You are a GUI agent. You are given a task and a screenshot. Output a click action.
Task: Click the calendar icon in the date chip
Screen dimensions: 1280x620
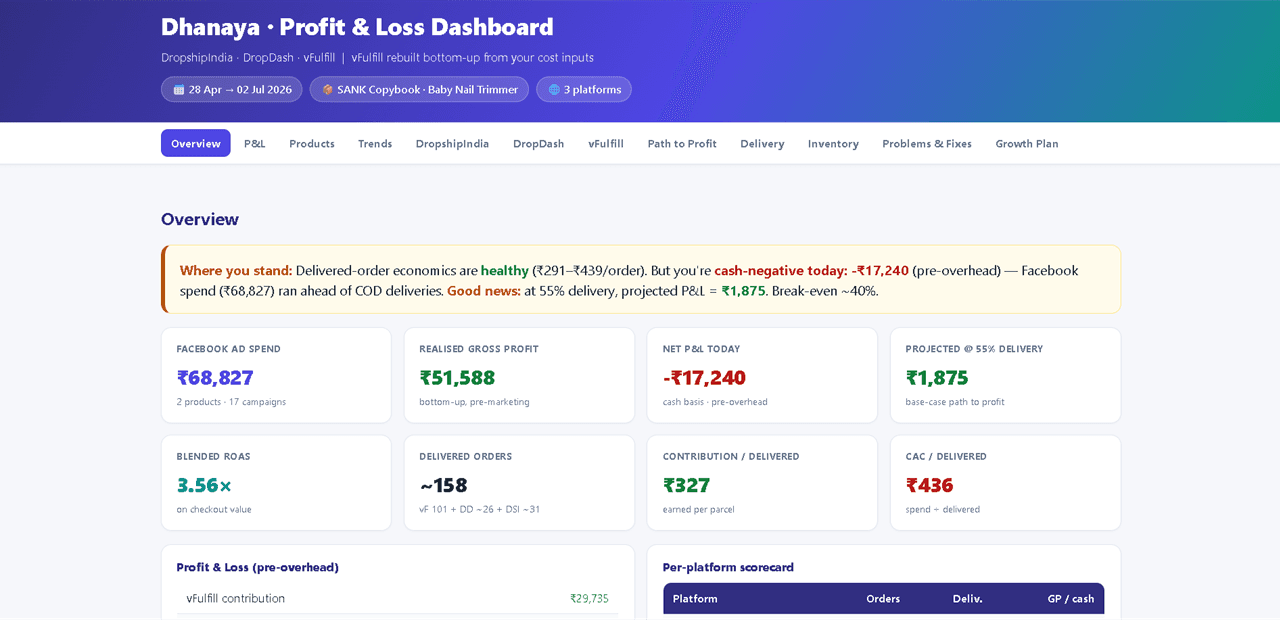click(x=179, y=90)
